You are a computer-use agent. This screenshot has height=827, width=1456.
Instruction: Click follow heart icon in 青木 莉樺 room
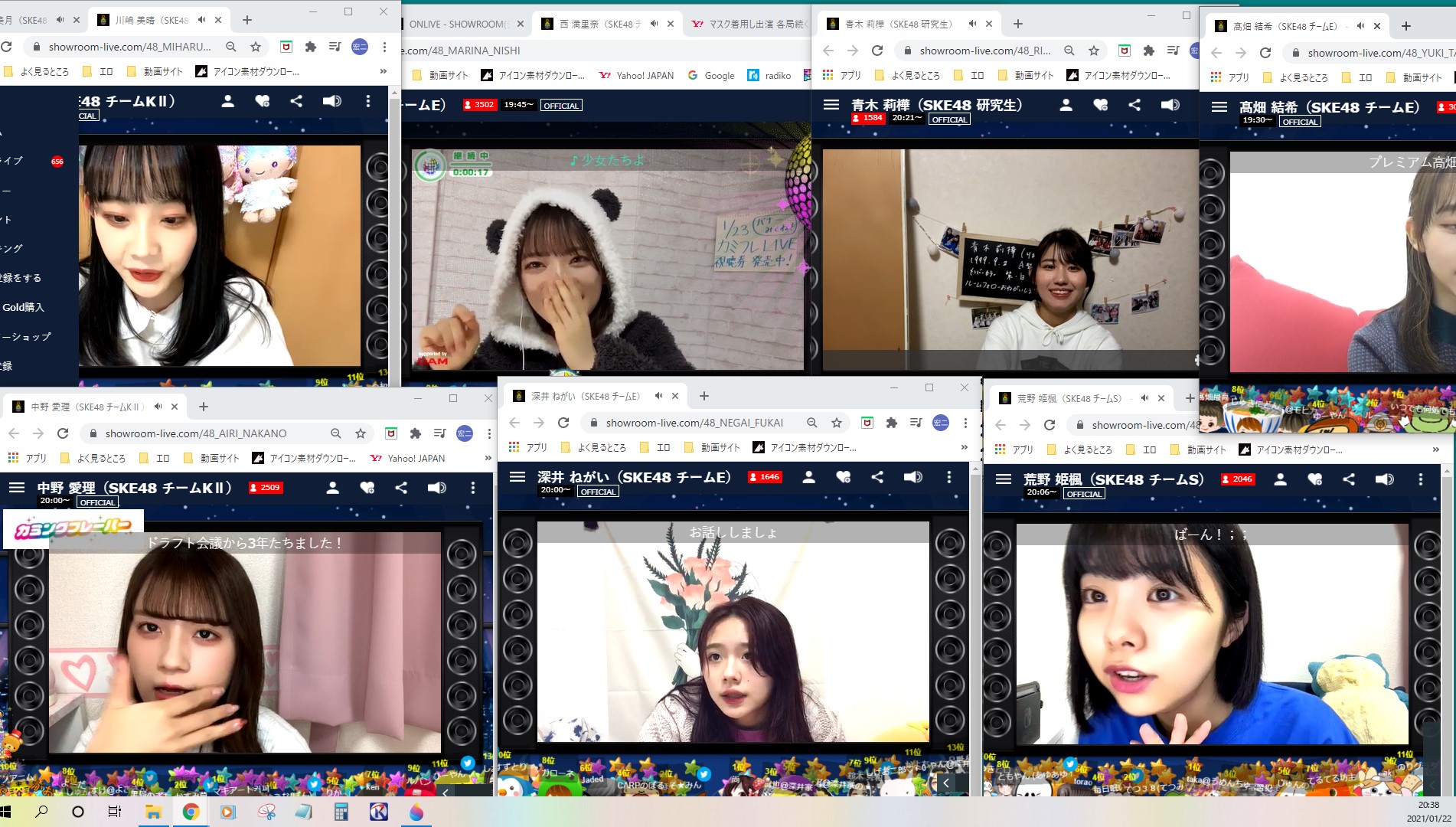(1100, 105)
